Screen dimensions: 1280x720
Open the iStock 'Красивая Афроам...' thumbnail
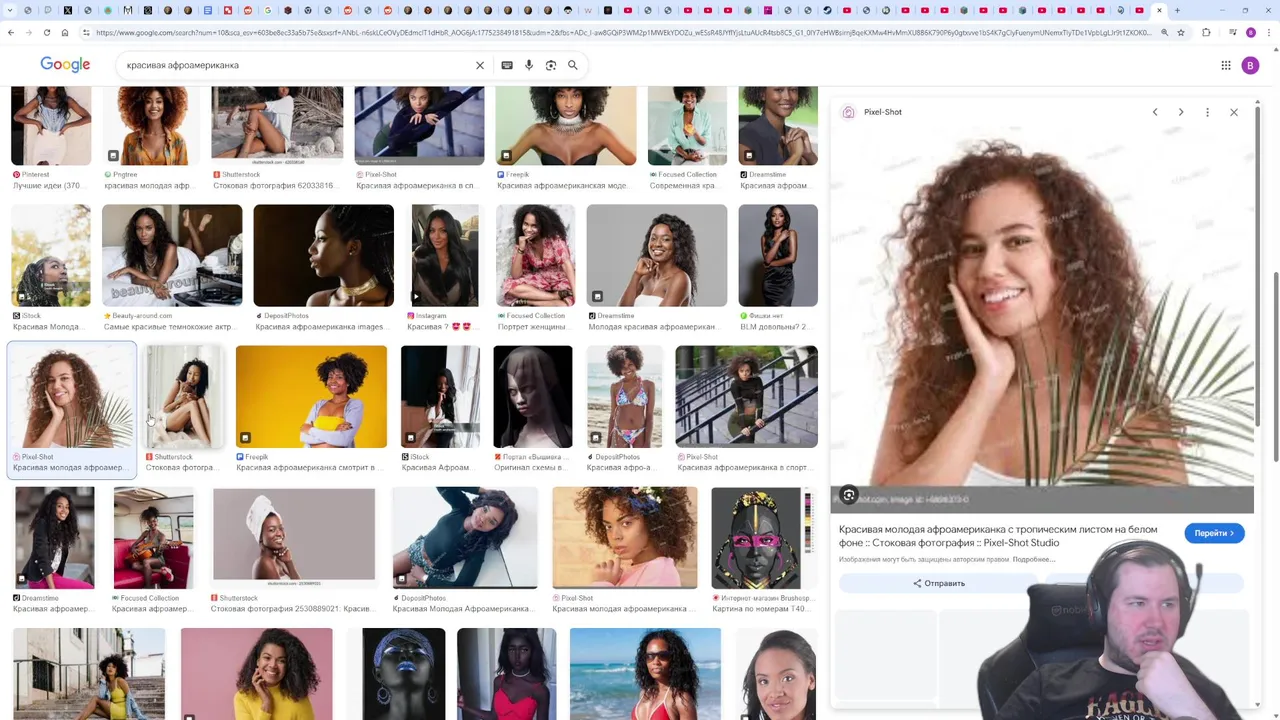click(440, 397)
